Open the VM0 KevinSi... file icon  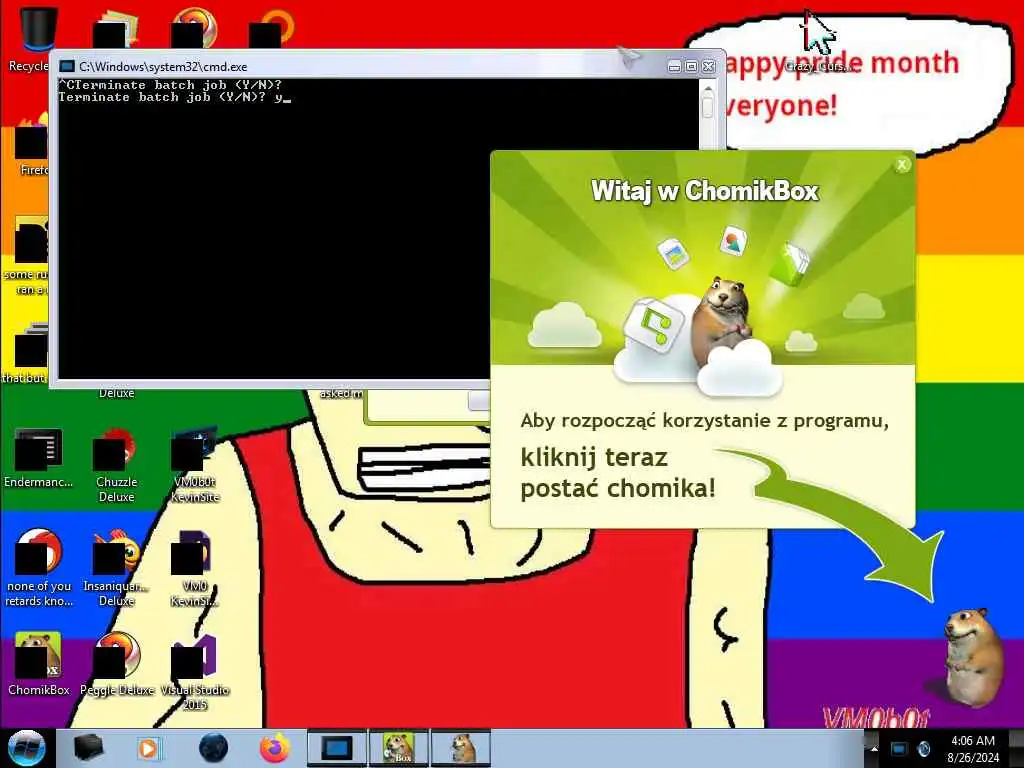pos(195,567)
